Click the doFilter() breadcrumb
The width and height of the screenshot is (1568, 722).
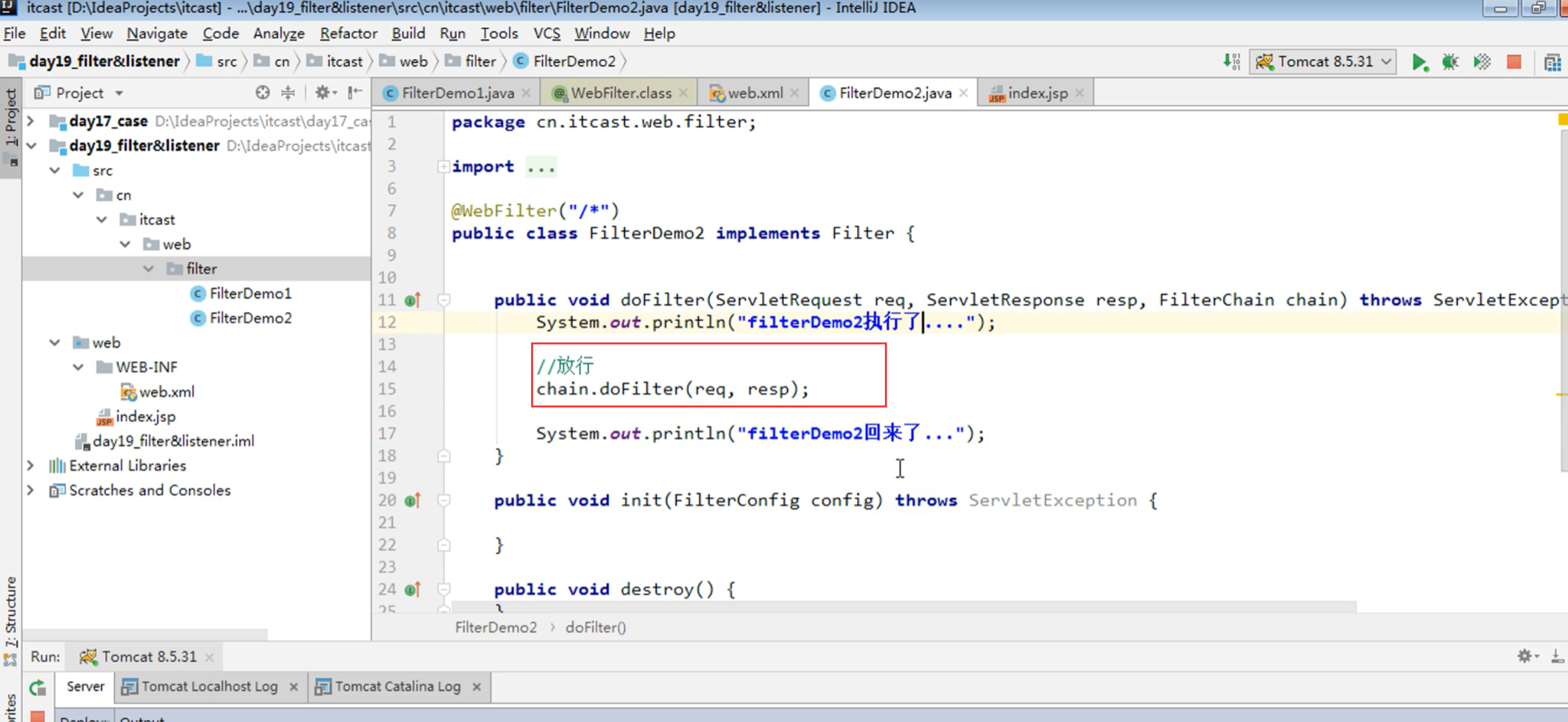[595, 627]
